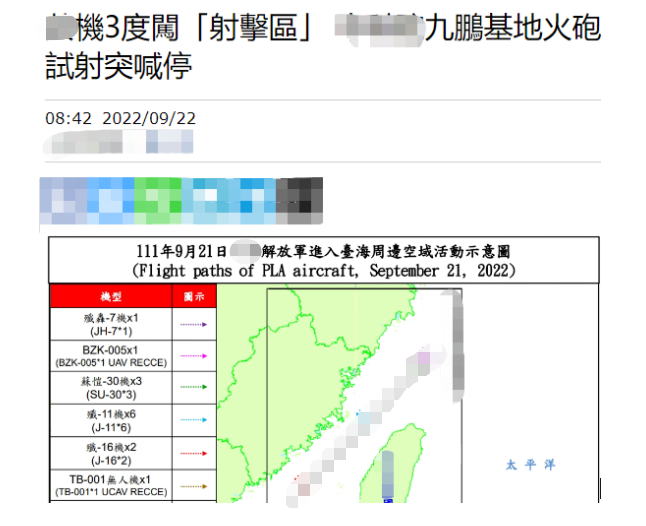Click the English caption 'Flight paths of PLA aircraft'
The height and width of the screenshot is (526, 646).
coord(324,271)
